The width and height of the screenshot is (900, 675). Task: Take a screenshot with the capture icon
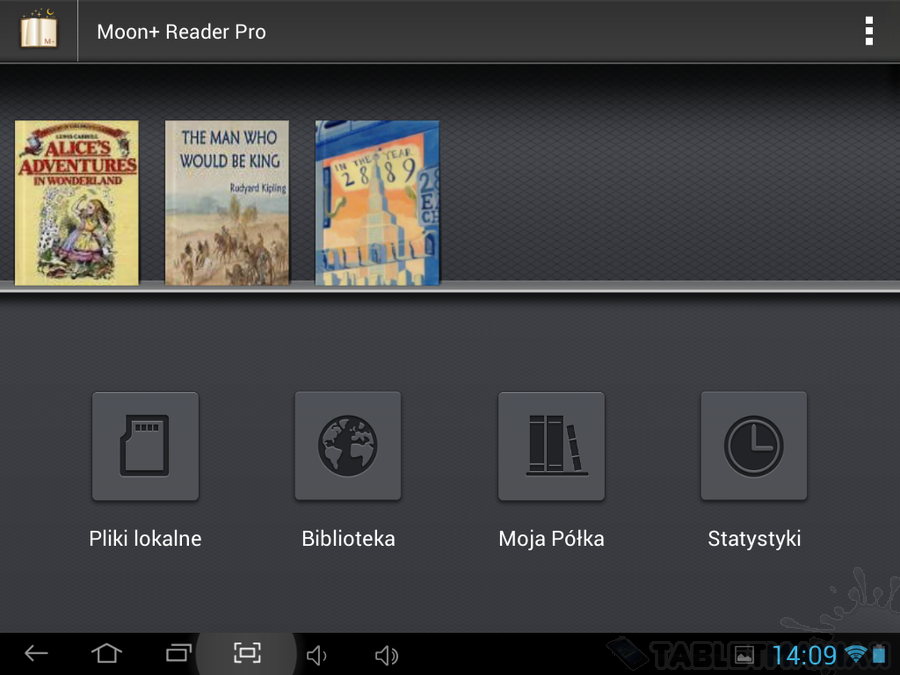(247, 653)
